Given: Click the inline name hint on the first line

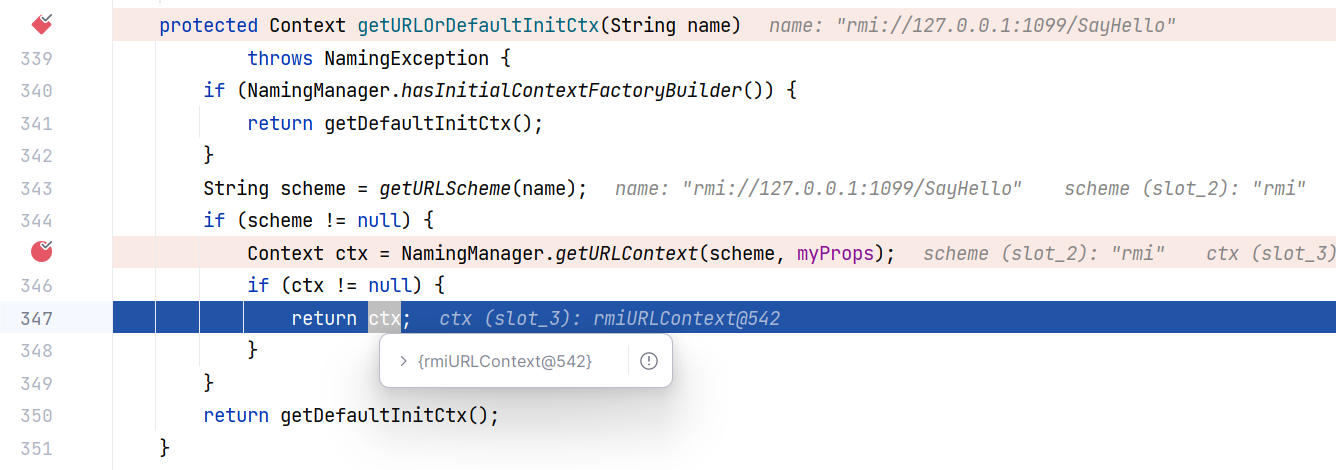Looking at the screenshot, I should click(972, 25).
